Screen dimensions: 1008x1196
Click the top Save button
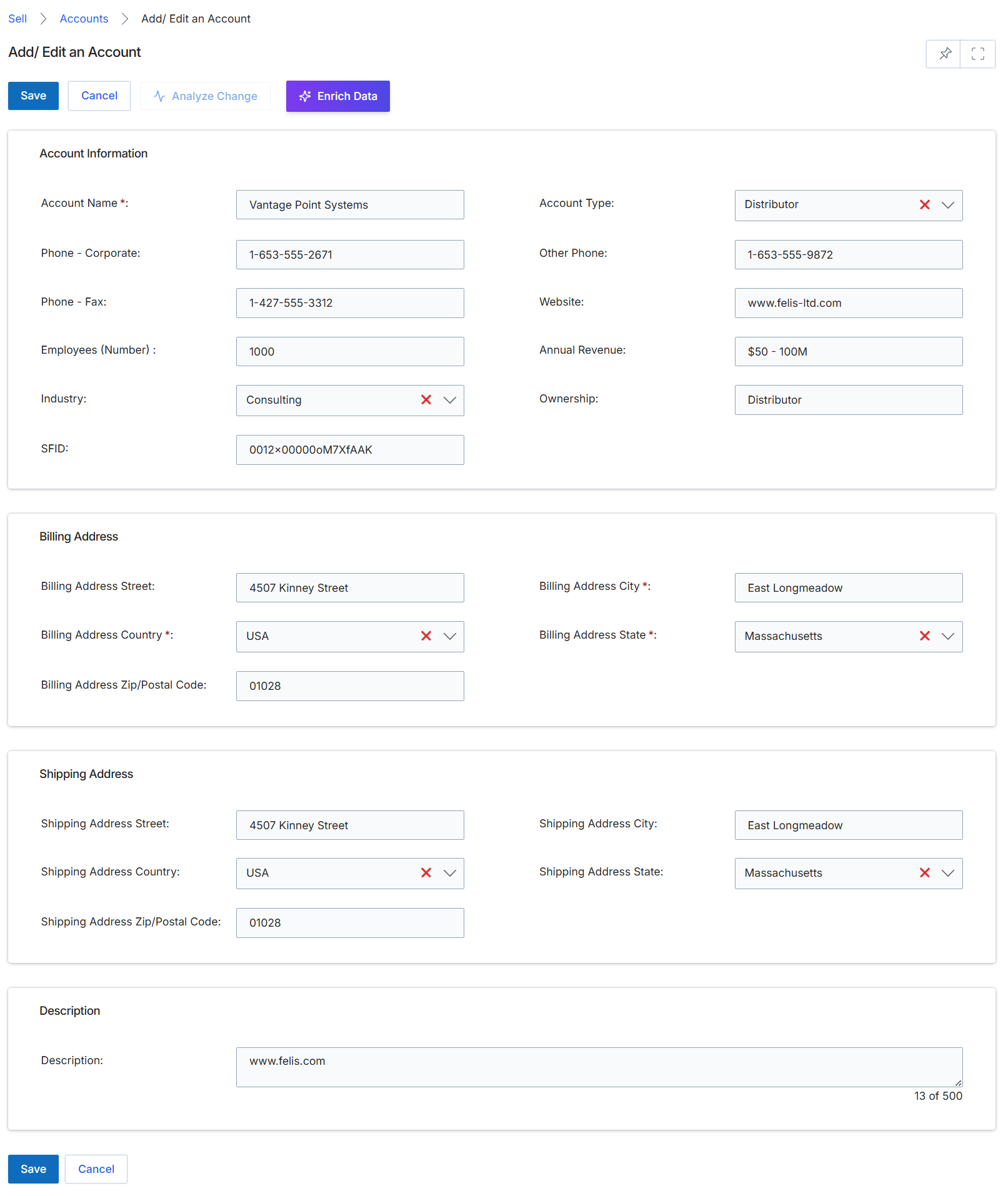coord(33,96)
